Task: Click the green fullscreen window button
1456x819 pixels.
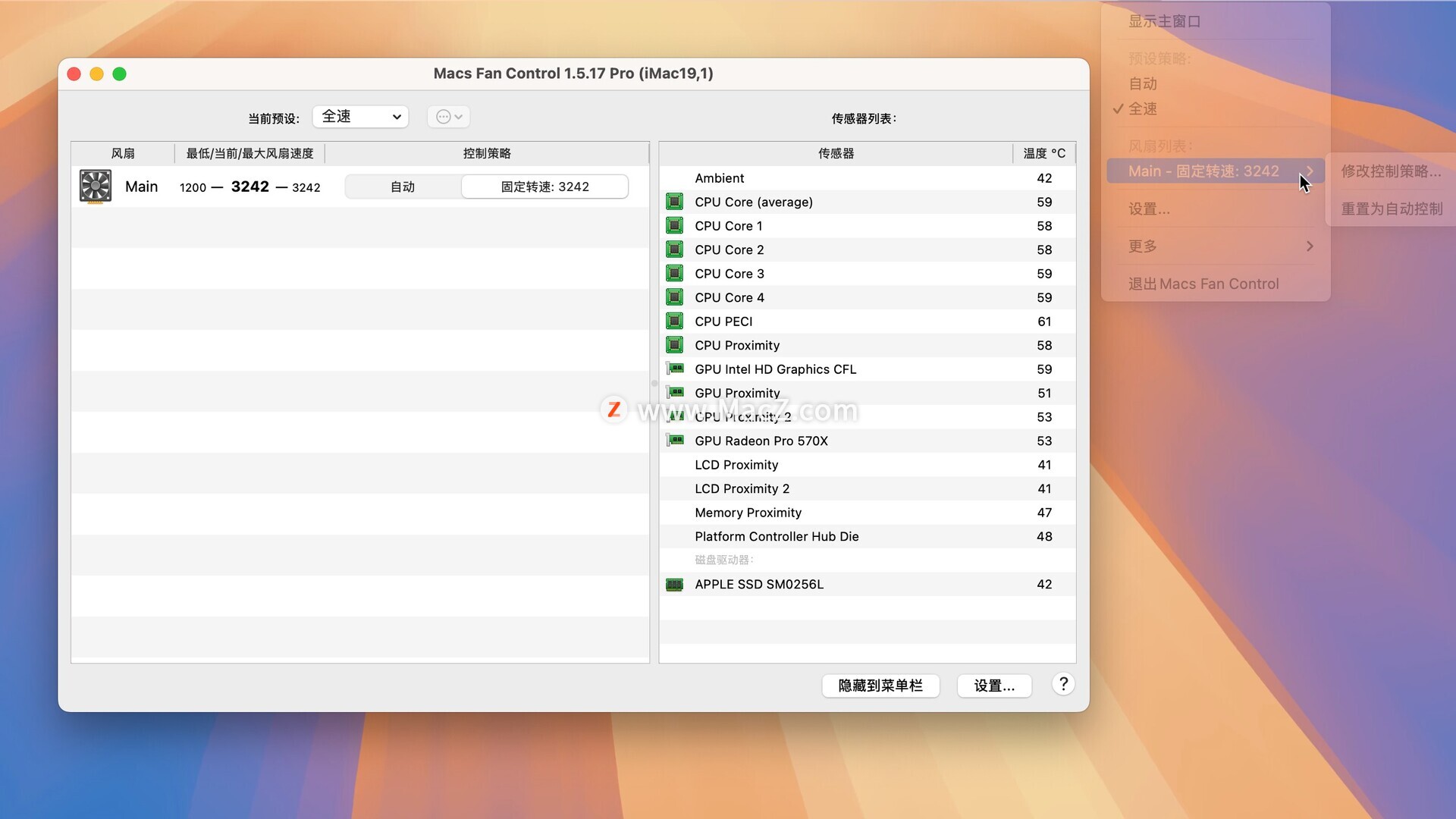Action: 119,74
